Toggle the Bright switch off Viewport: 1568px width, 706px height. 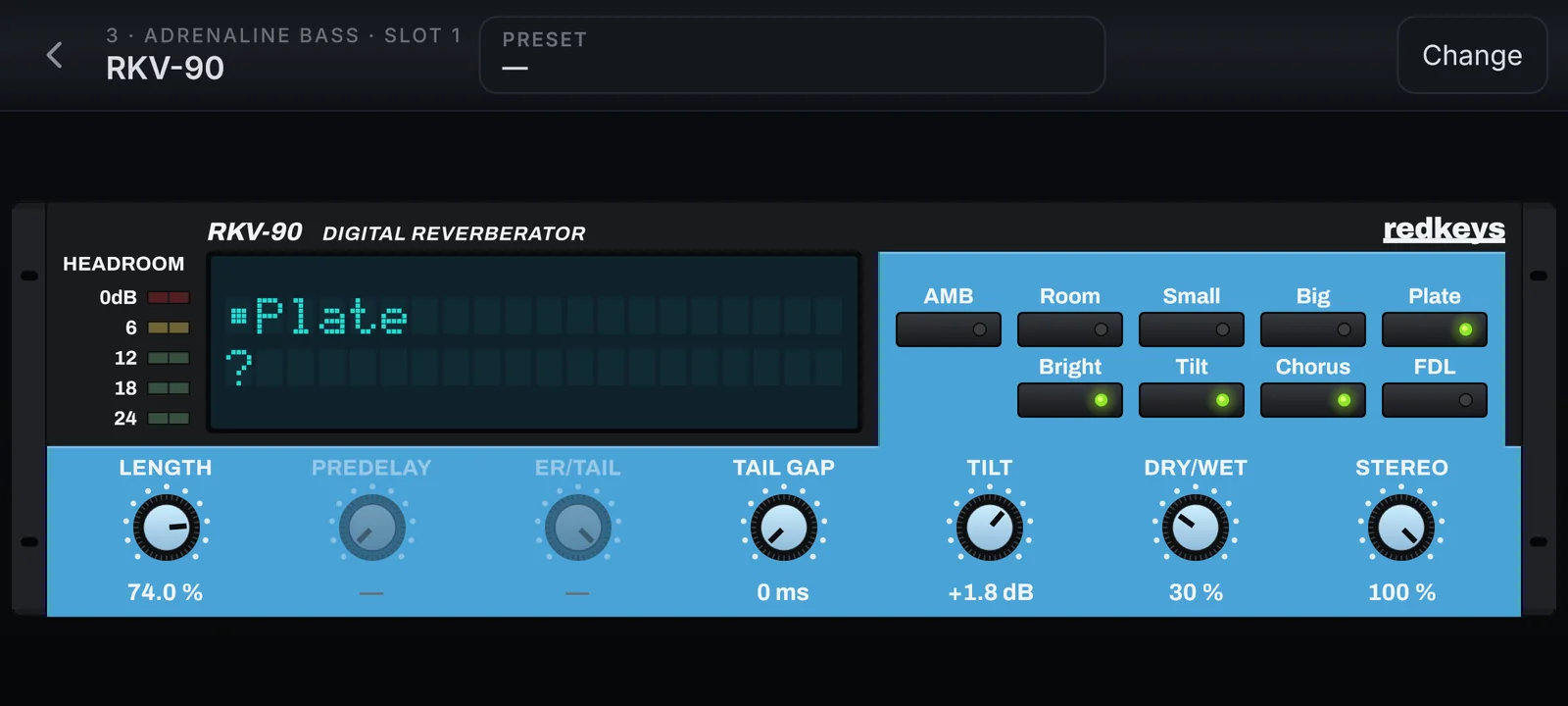pyautogui.click(x=1070, y=400)
